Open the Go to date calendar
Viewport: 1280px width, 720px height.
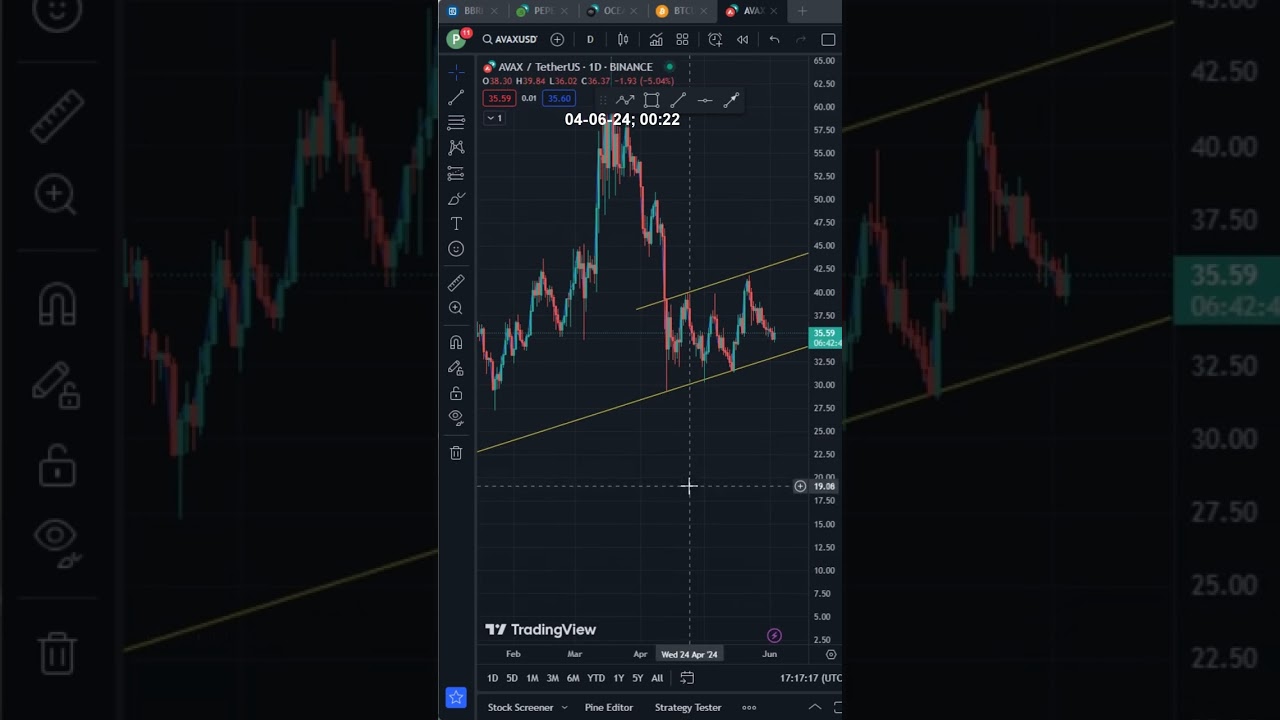687,678
